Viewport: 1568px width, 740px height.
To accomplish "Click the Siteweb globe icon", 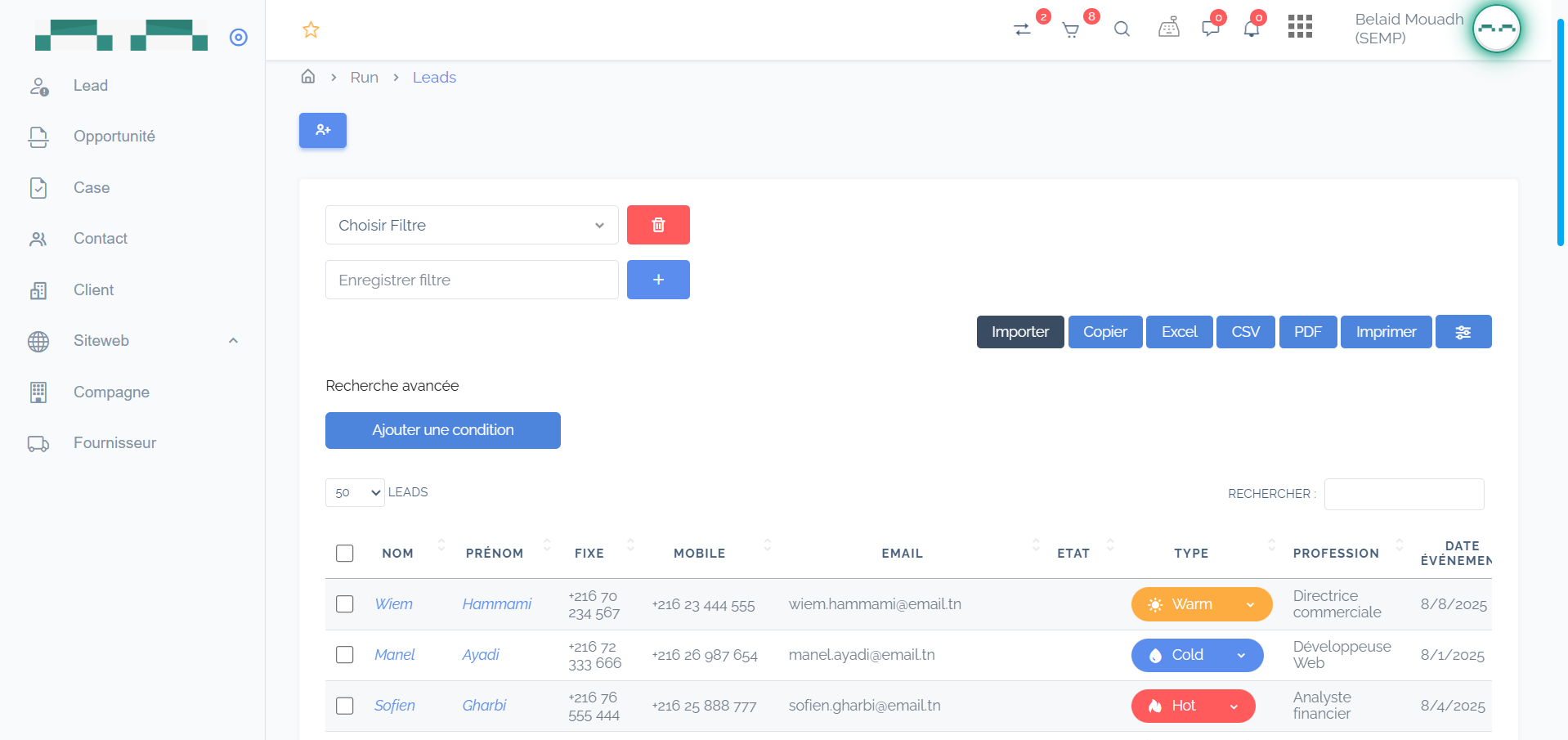I will (38, 341).
